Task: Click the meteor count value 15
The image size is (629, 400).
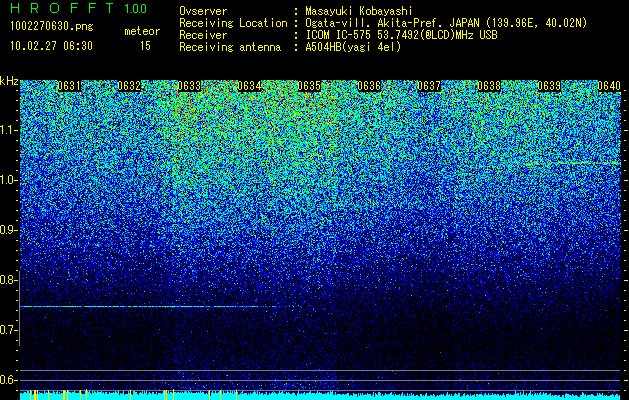Action: [145, 46]
